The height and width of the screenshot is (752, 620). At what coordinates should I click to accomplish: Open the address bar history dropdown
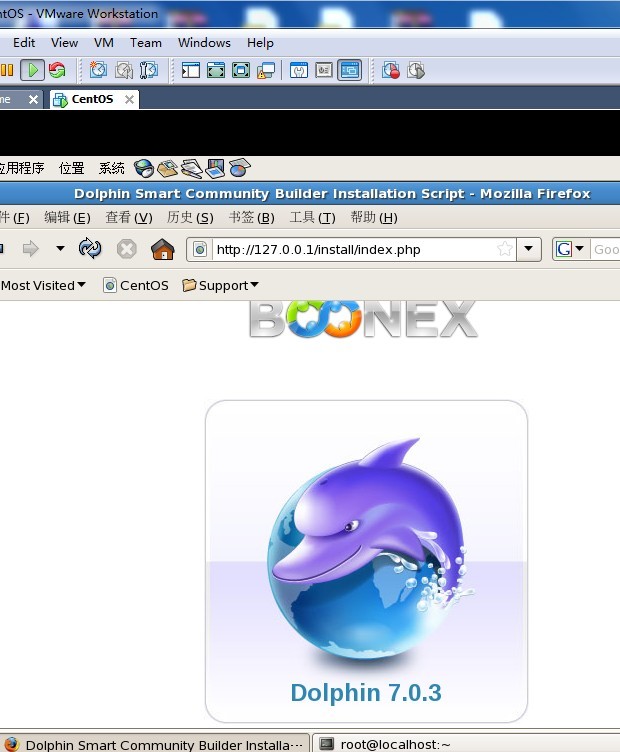528,249
